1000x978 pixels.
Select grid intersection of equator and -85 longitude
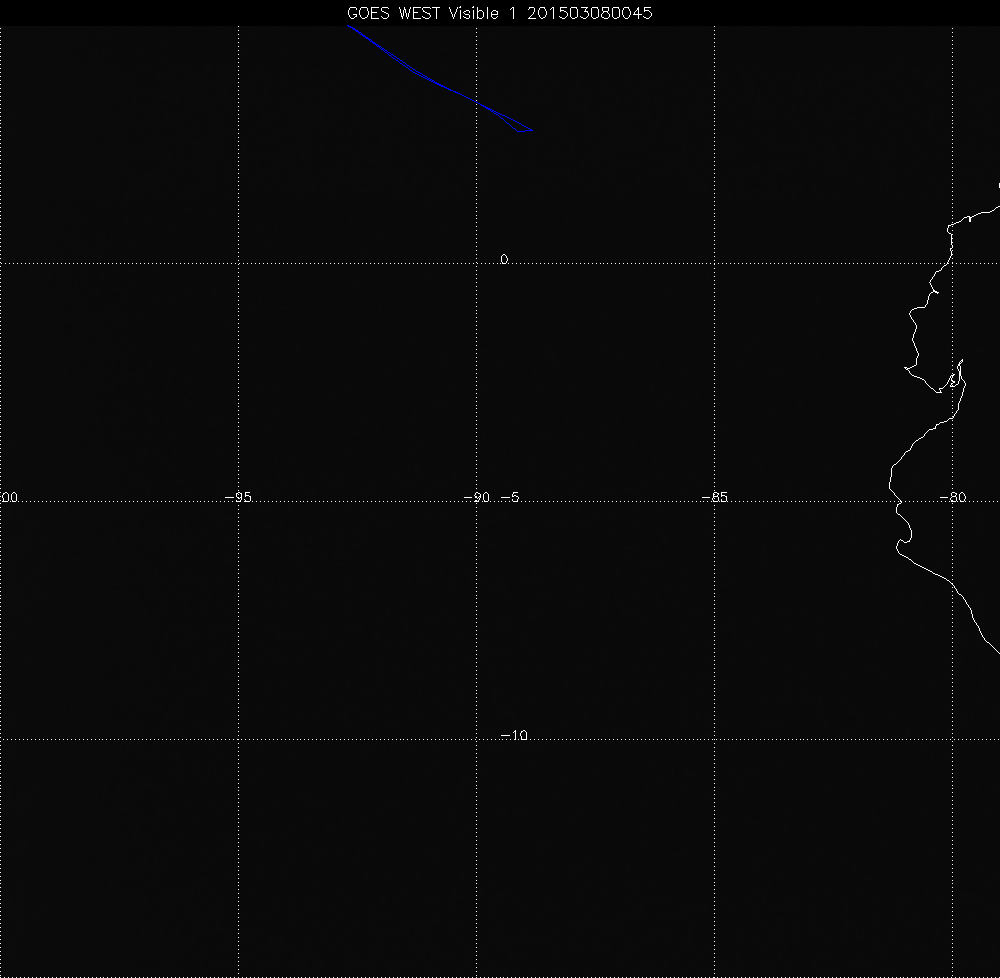pyautogui.click(x=715, y=263)
